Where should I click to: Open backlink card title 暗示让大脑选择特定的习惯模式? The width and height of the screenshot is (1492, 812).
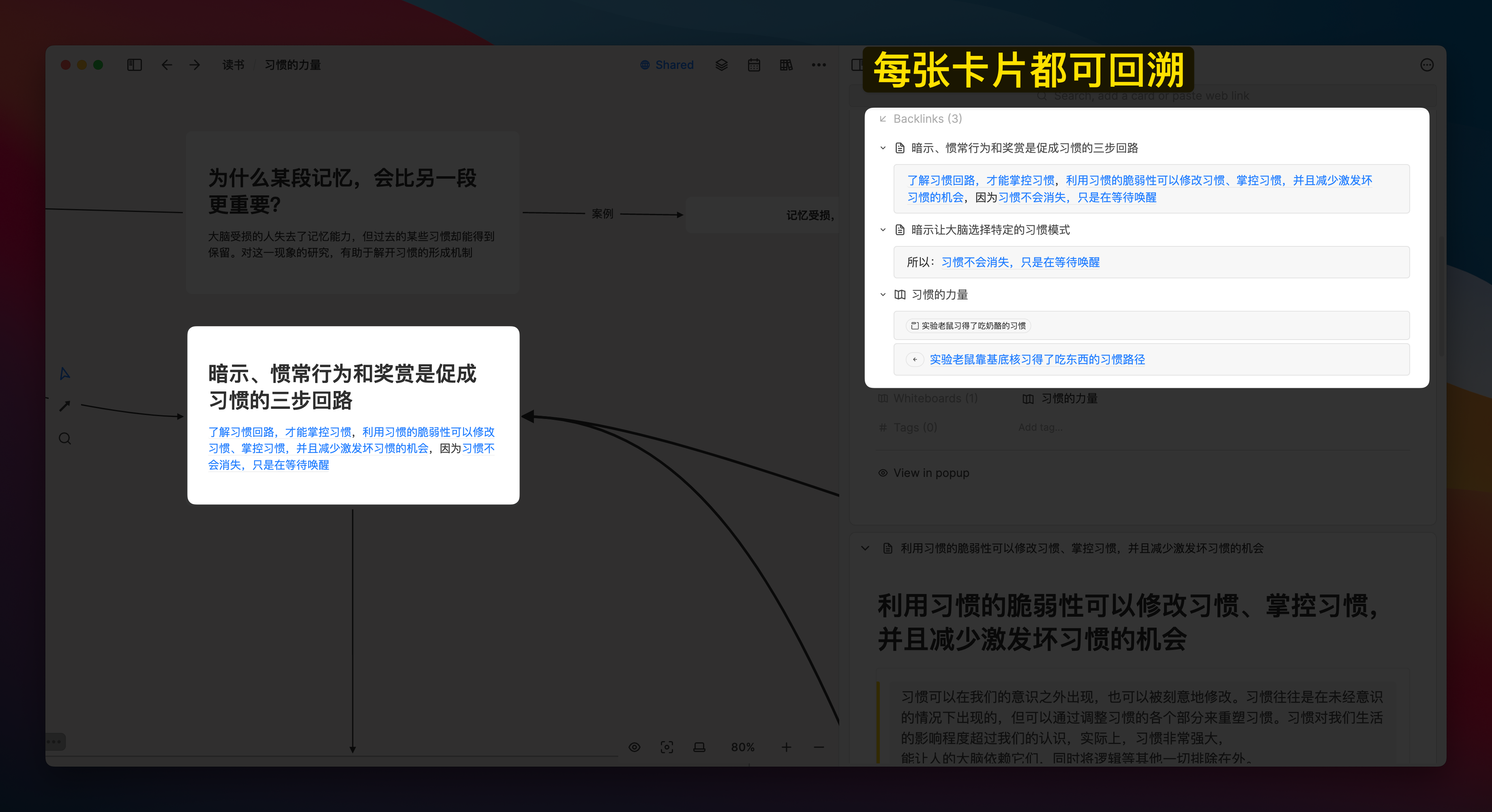coord(990,230)
